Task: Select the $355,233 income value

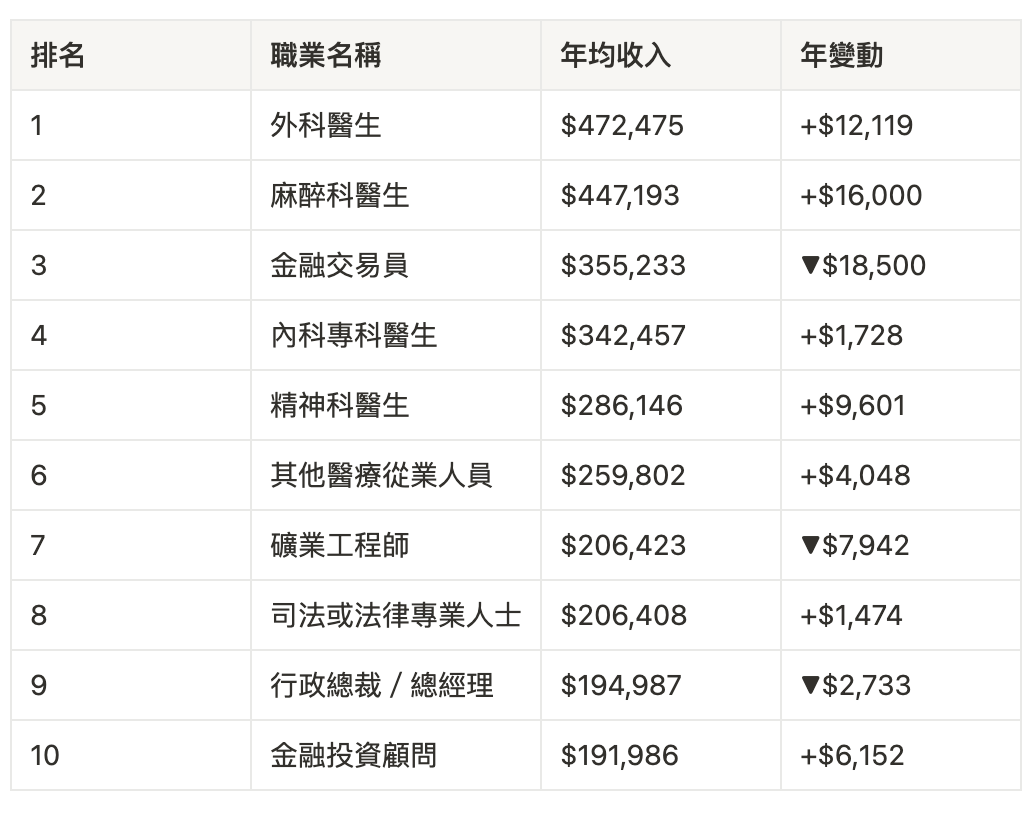Action: [x=623, y=265]
